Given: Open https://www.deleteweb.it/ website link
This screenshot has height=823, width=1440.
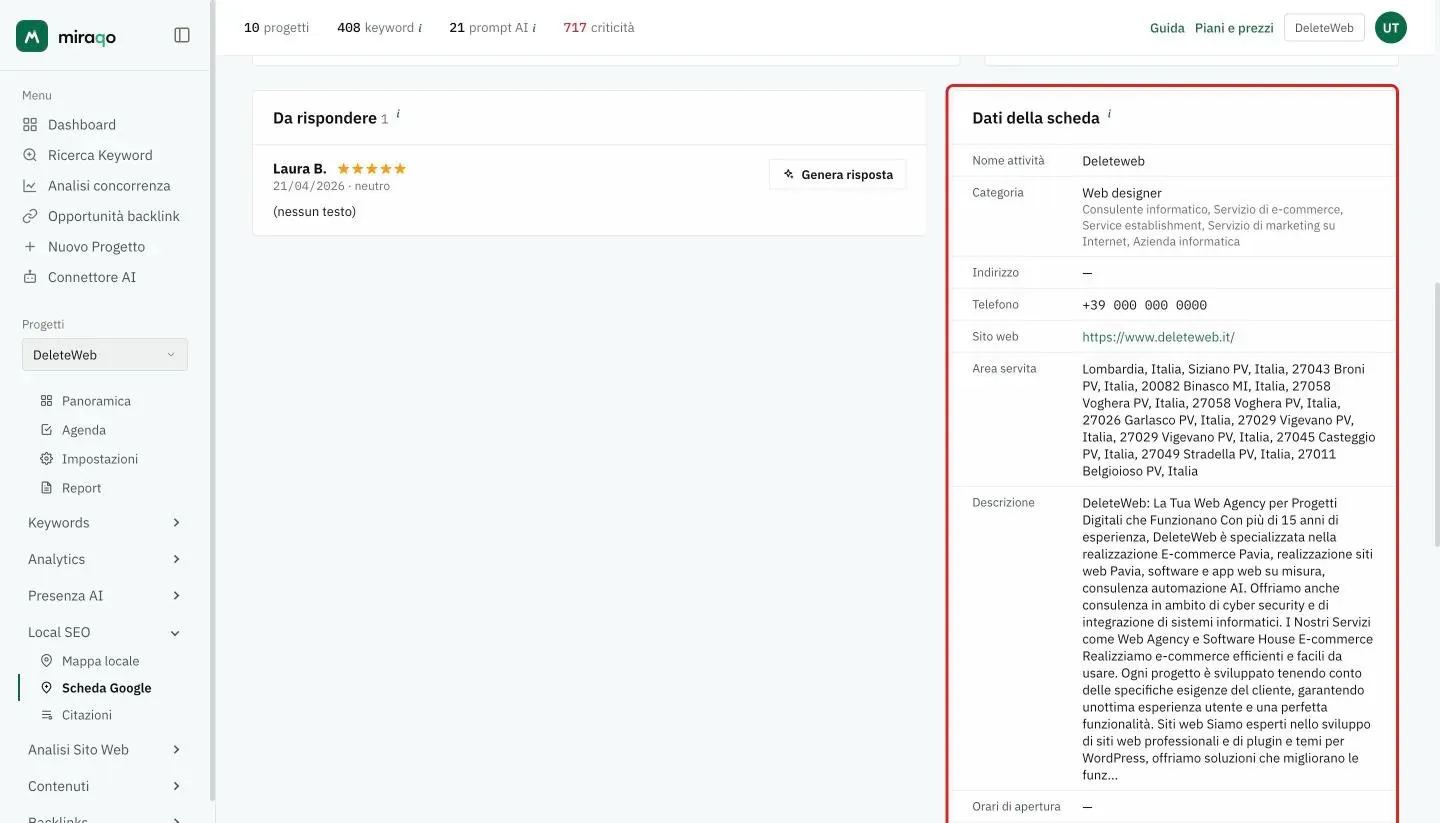Looking at the screenshot, I should [x=1158, y=337].
